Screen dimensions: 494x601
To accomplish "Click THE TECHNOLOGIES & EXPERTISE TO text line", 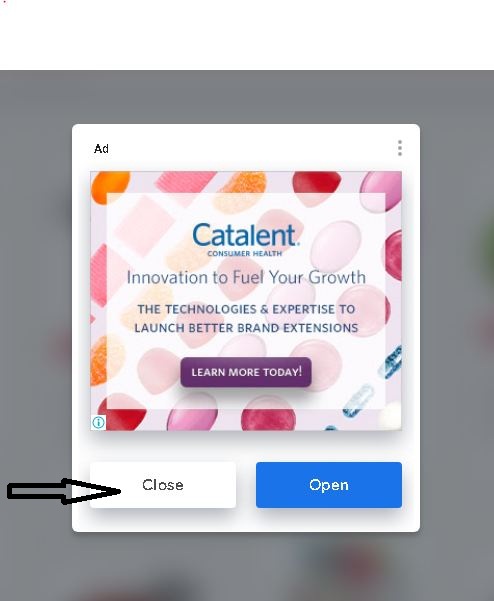I will [246, 309].
